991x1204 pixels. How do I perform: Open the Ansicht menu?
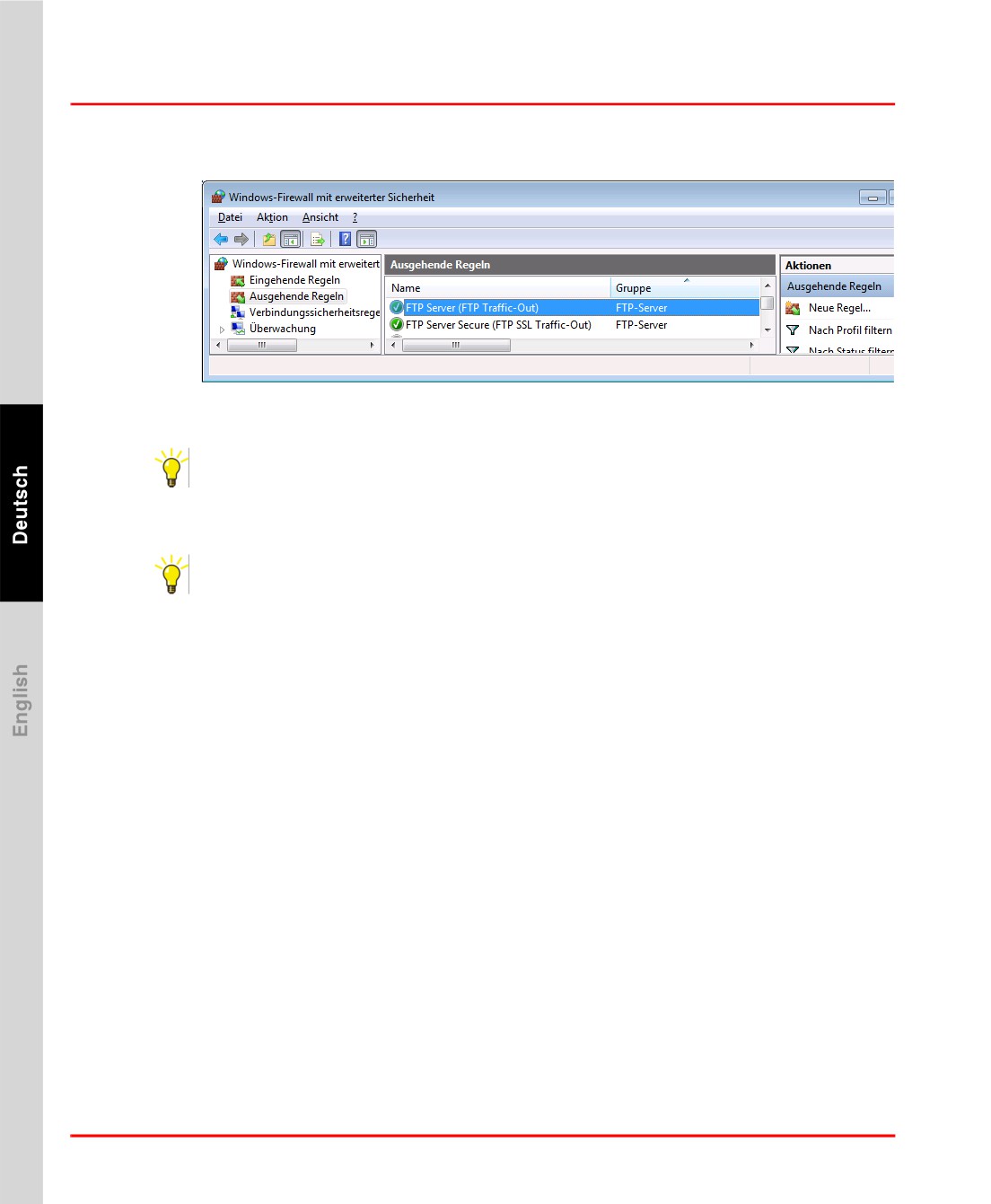click(x=320, y=217)
